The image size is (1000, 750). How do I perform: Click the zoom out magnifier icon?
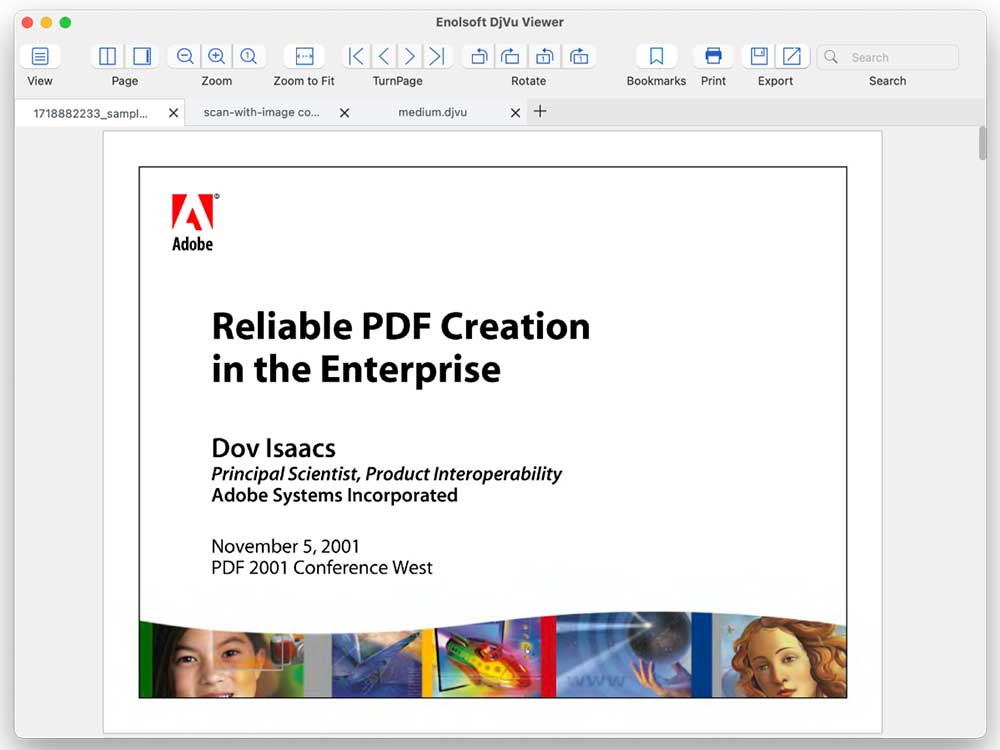coord(185,56)
